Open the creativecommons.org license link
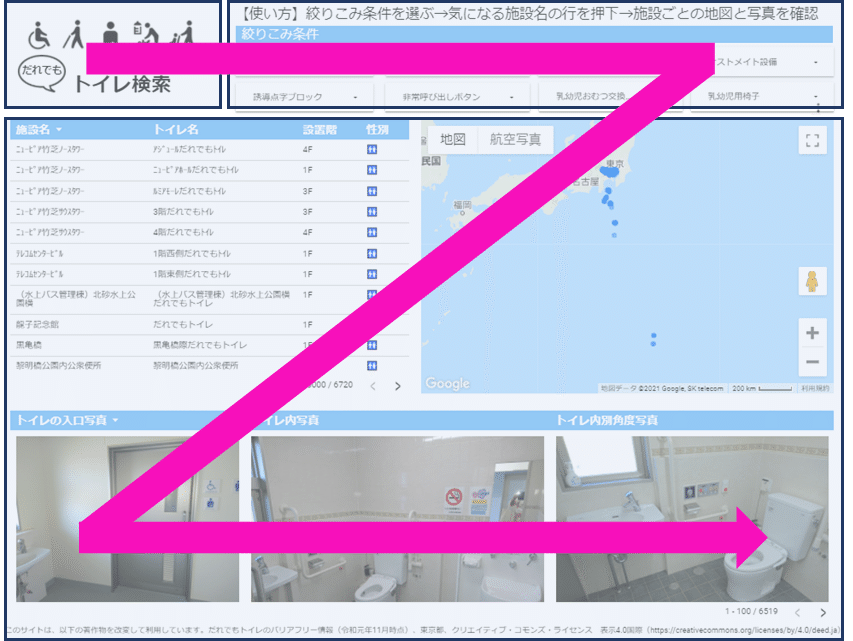Screen dimensions: 853x641 (x=745, y=630)
